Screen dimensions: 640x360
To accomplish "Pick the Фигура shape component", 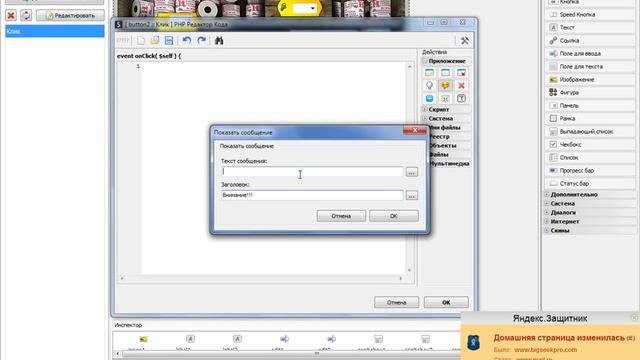I will coord(590,93).
